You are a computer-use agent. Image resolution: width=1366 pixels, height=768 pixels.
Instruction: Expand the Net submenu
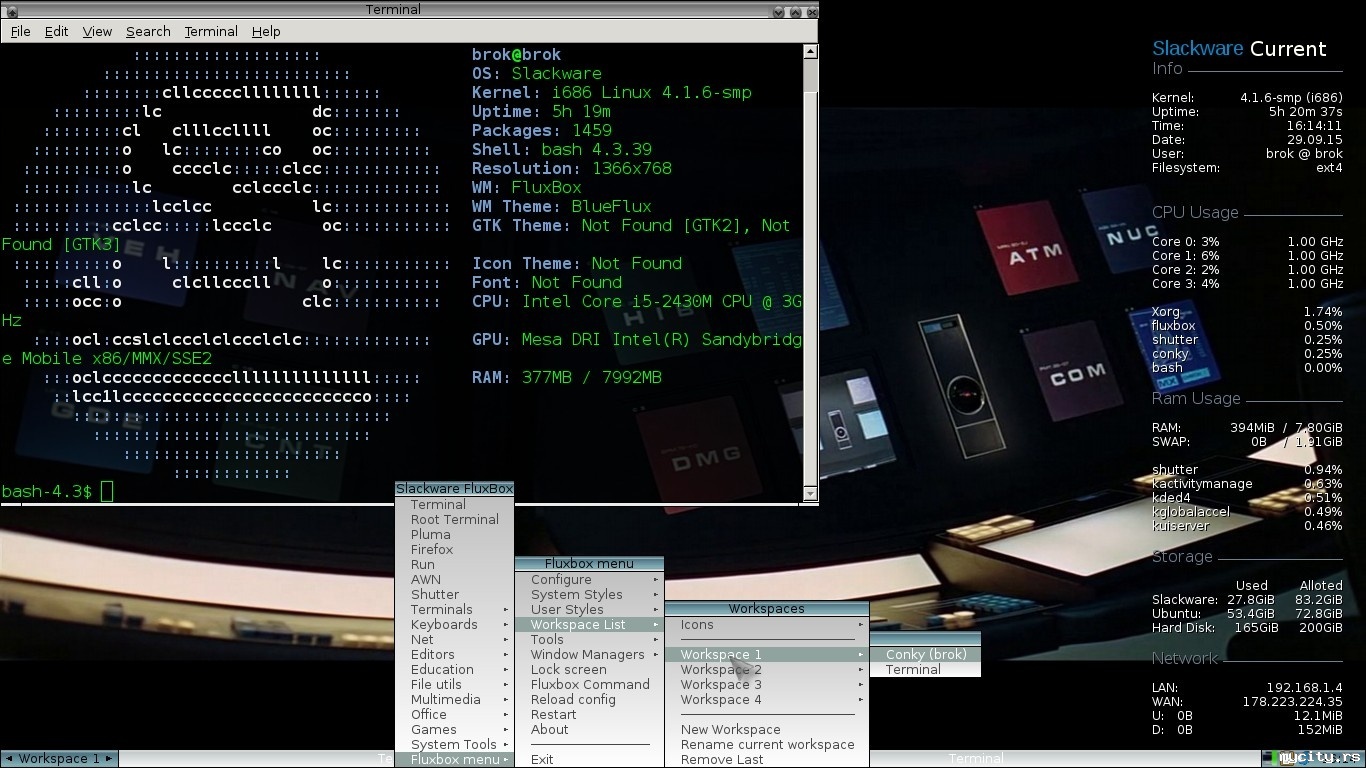(x=454, y=640)
